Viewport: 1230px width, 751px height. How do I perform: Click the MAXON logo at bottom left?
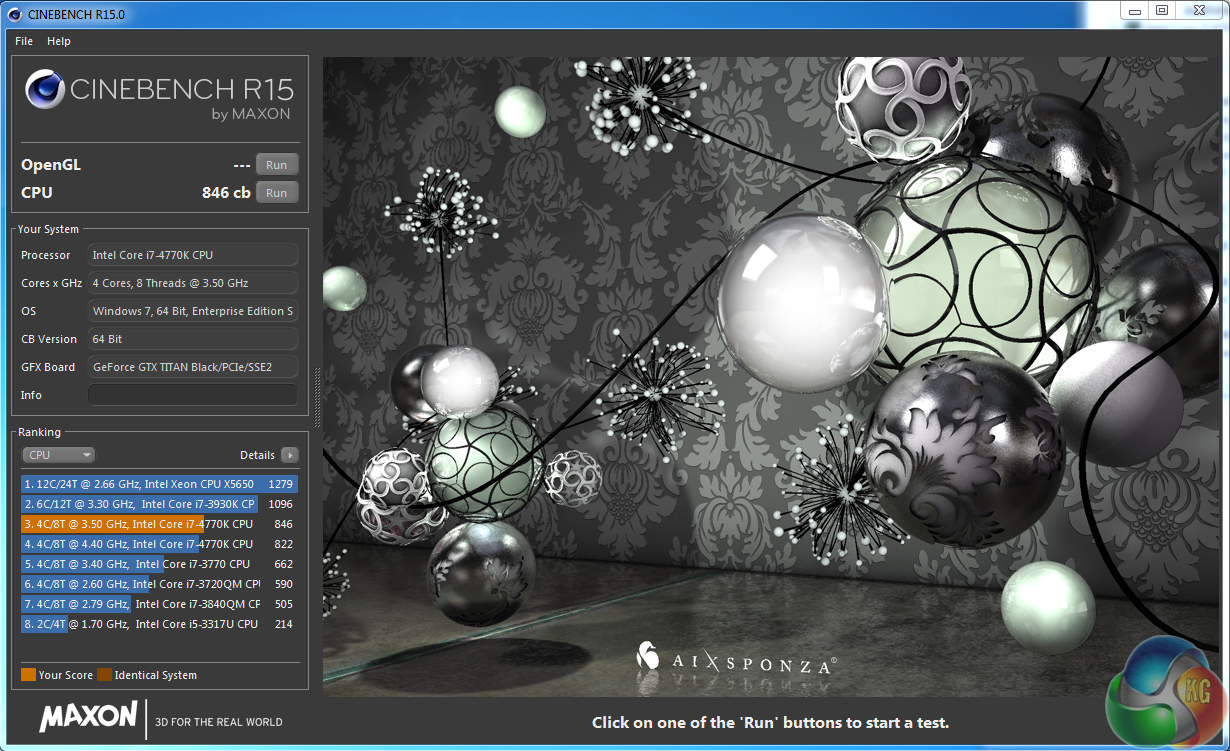click(x=88, y=717)
